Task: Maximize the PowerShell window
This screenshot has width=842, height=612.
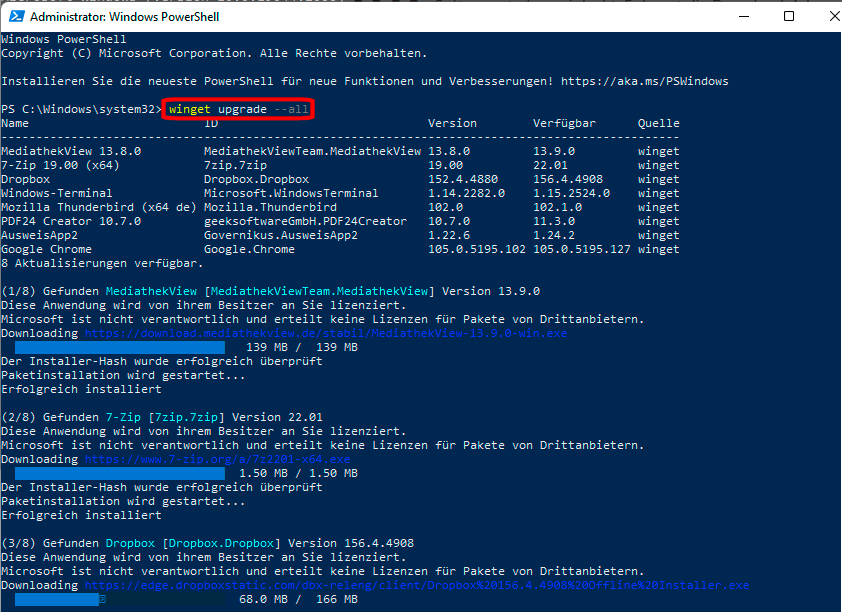Action: point(789,16)
